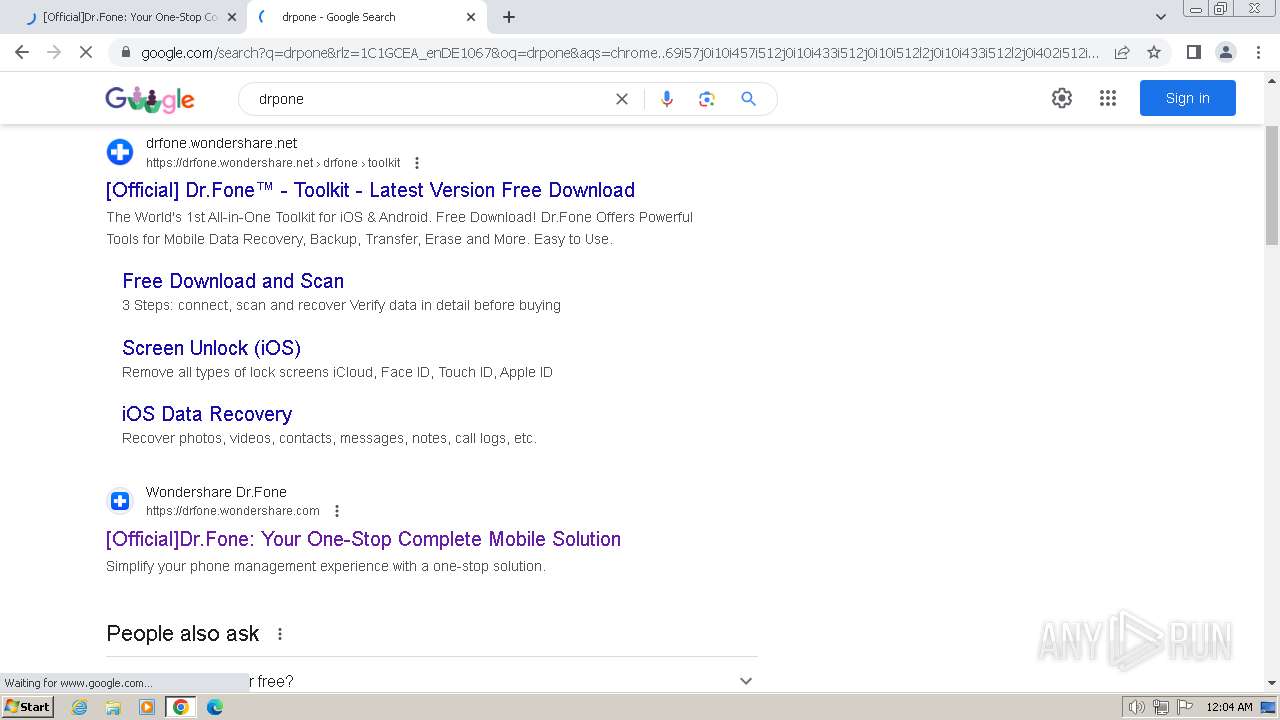This screenshot has height=720, width=1280.
Task: Click the Wondershare Dr.Fone site name
Action: 216,492
